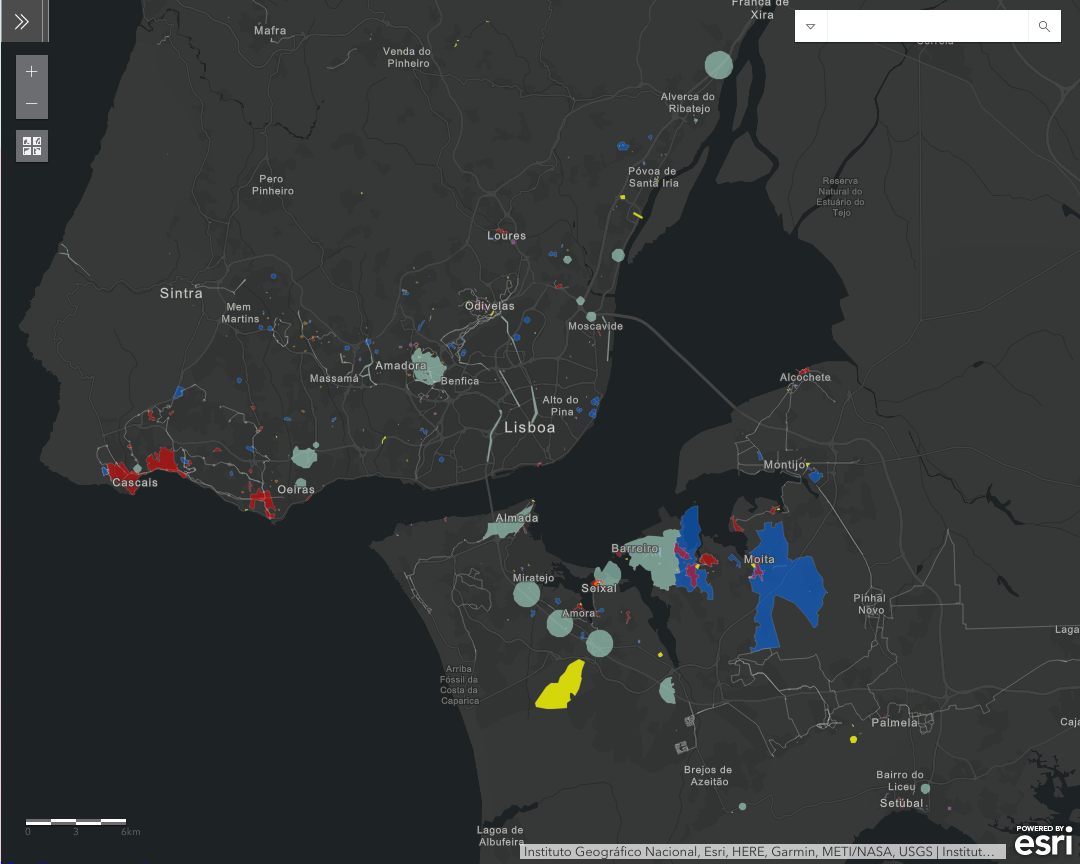Click the Palmela map label
This screenshot has height=864, width=1080.
[894, 723]
